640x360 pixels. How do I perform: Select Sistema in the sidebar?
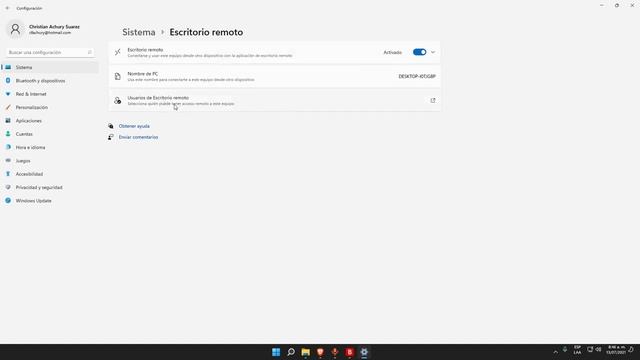pos(50,67)
